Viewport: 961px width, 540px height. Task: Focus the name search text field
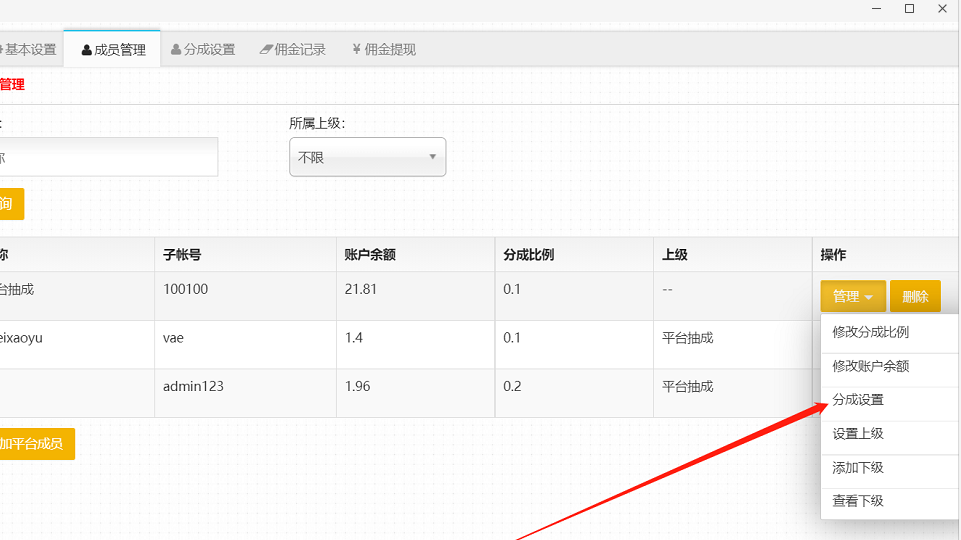(108, 157)
